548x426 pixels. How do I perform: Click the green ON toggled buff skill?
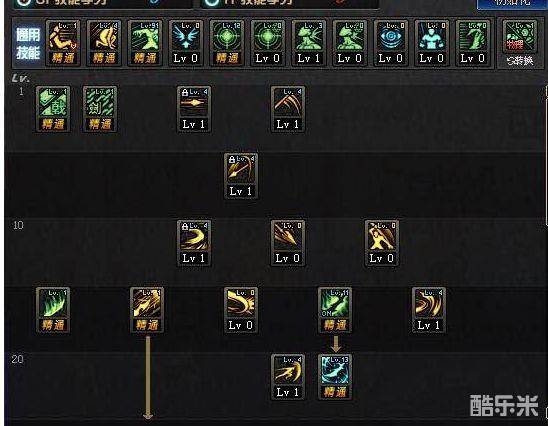[335, 310]
